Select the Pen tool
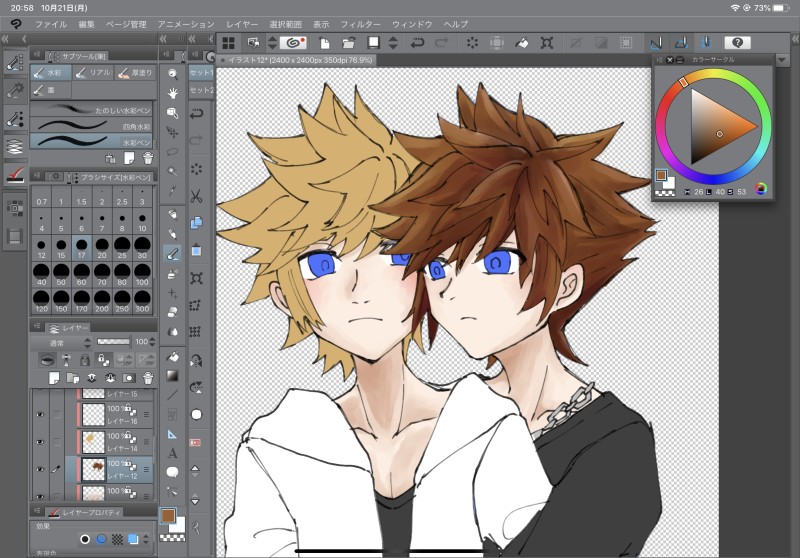 pos(172,215)
